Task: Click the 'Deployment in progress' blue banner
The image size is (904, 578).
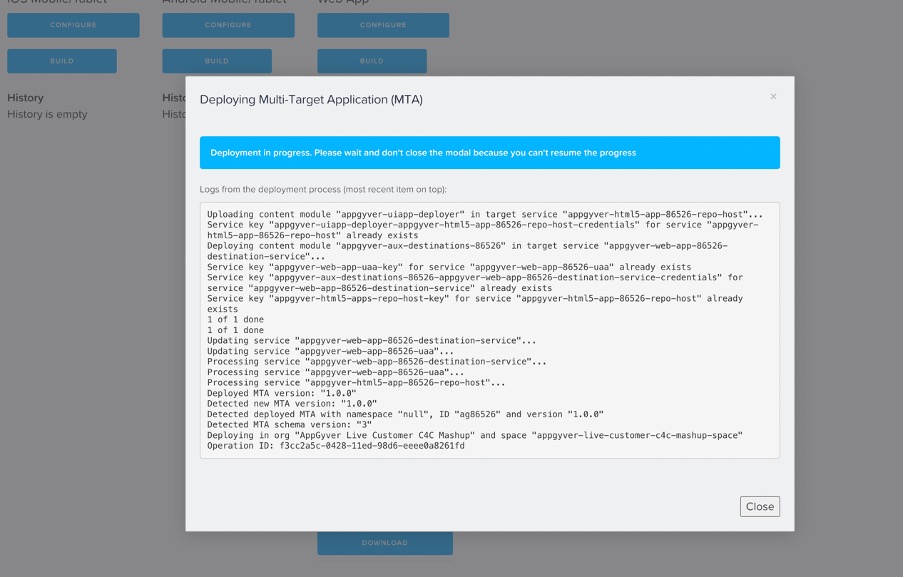Action: click(x=489, y=153)
